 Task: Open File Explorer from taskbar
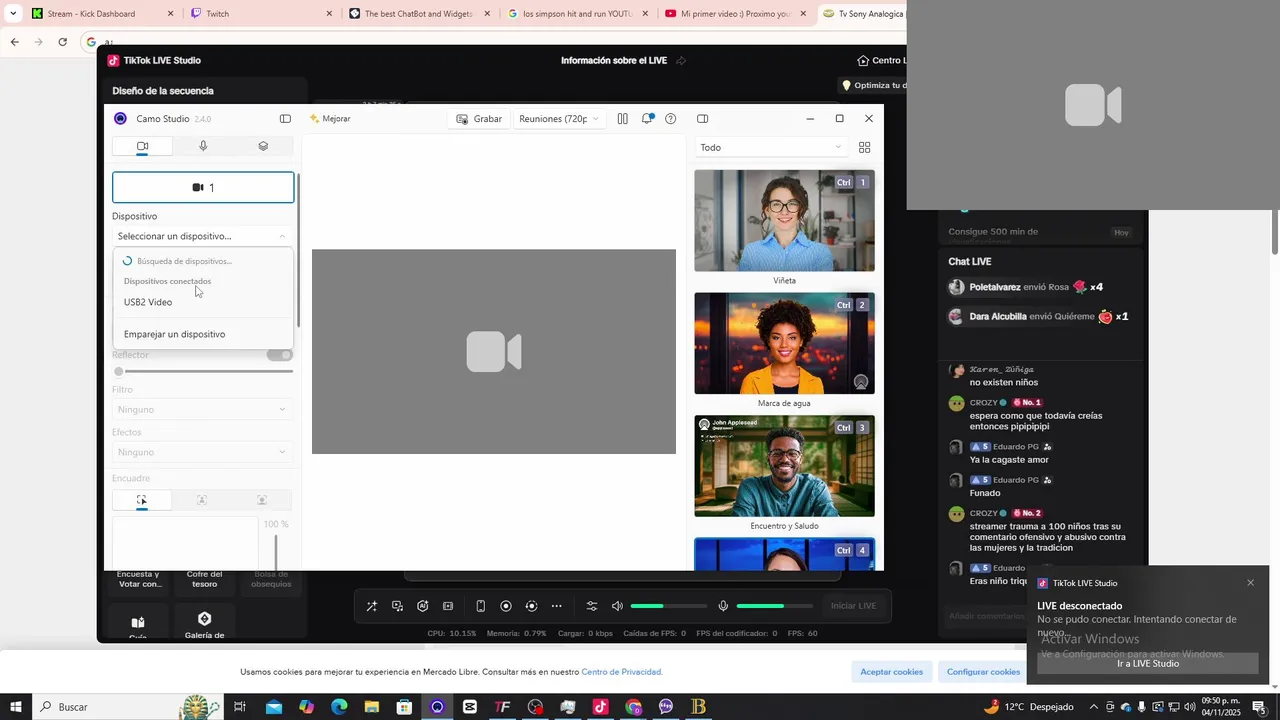point(371,707)
